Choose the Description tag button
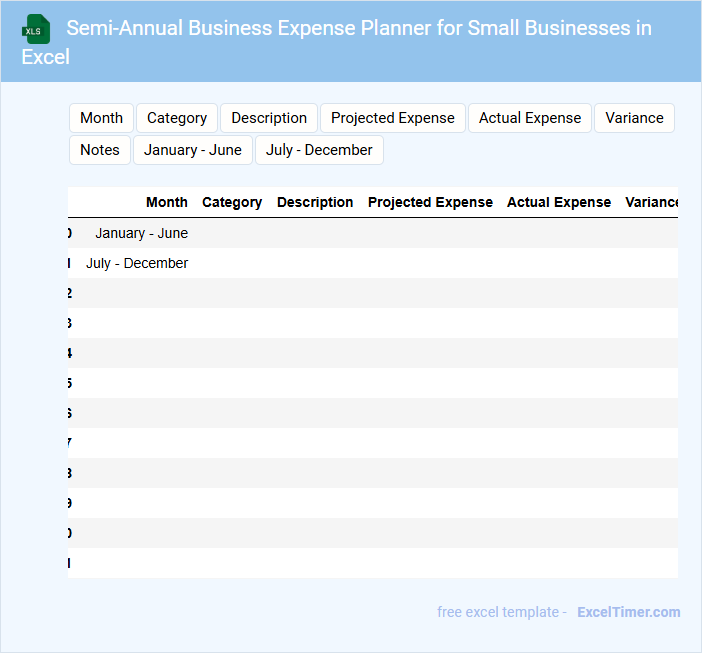The height and width of the screenshot is (653, 702). click(269, 118)
